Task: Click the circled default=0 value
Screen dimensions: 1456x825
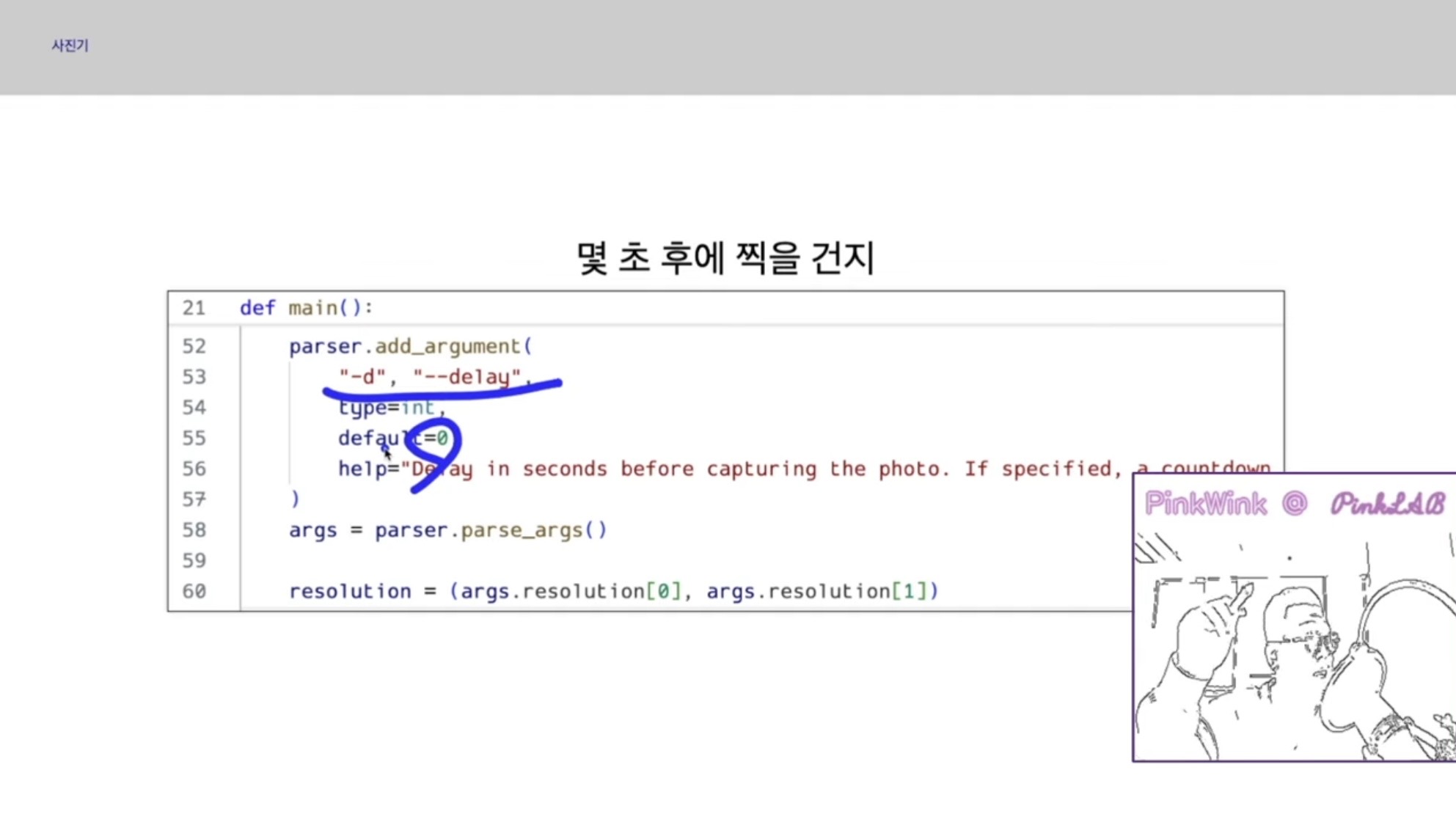Action: 442,439
